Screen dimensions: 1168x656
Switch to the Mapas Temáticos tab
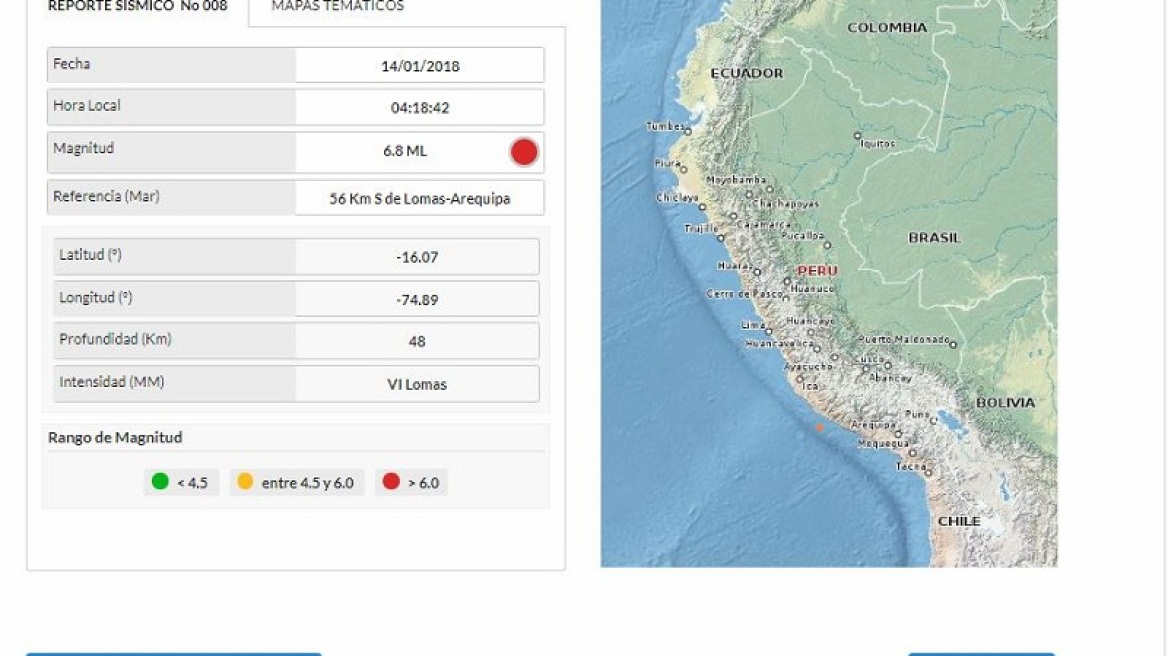tap(337, 7)
